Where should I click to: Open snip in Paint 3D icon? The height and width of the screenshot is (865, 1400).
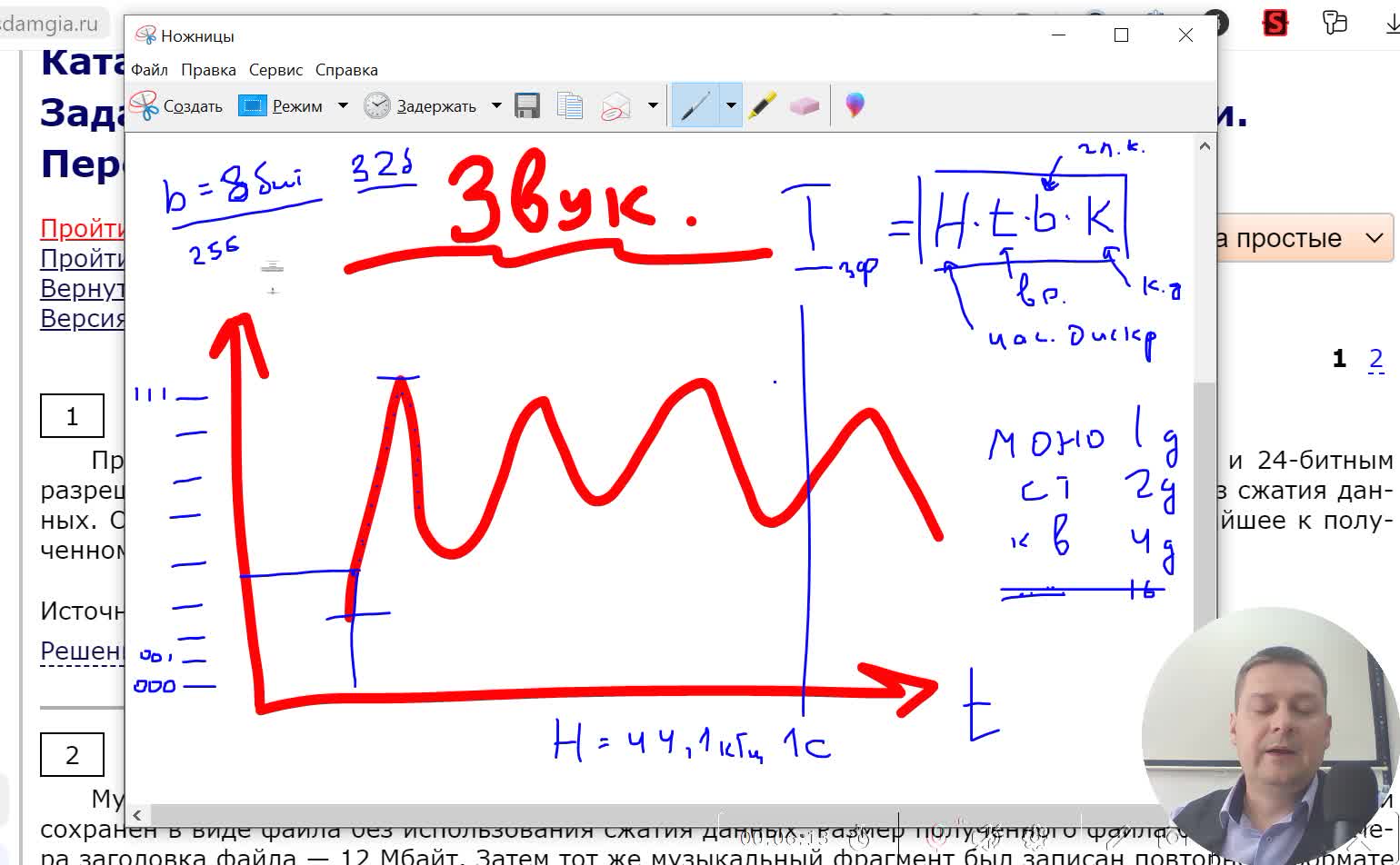click(x=855, y=105)
